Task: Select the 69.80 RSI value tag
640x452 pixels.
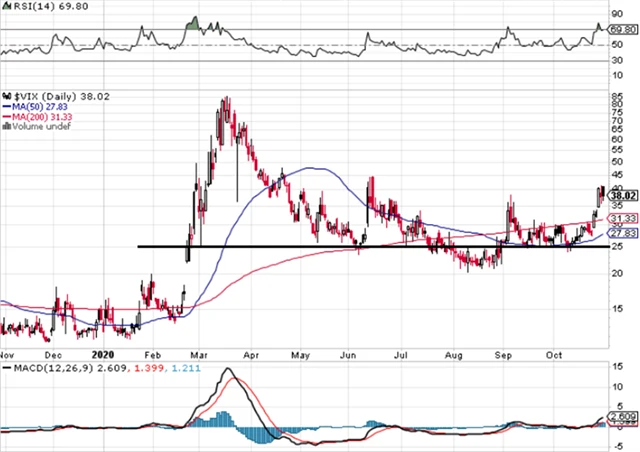Action: (x=621, y=31)
